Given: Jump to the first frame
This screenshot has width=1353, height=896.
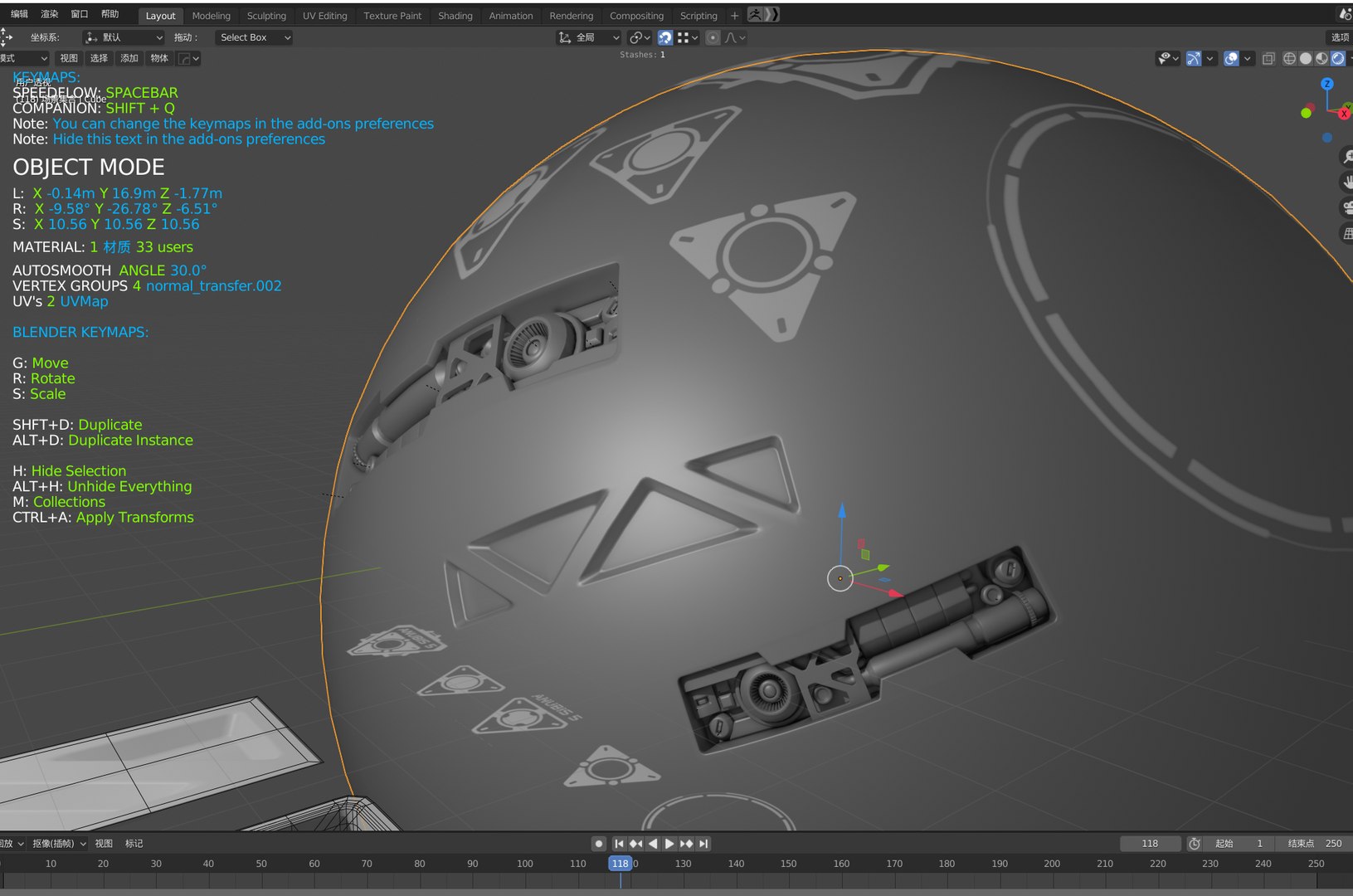Looking at the screenshot, I should coord(619,843).
